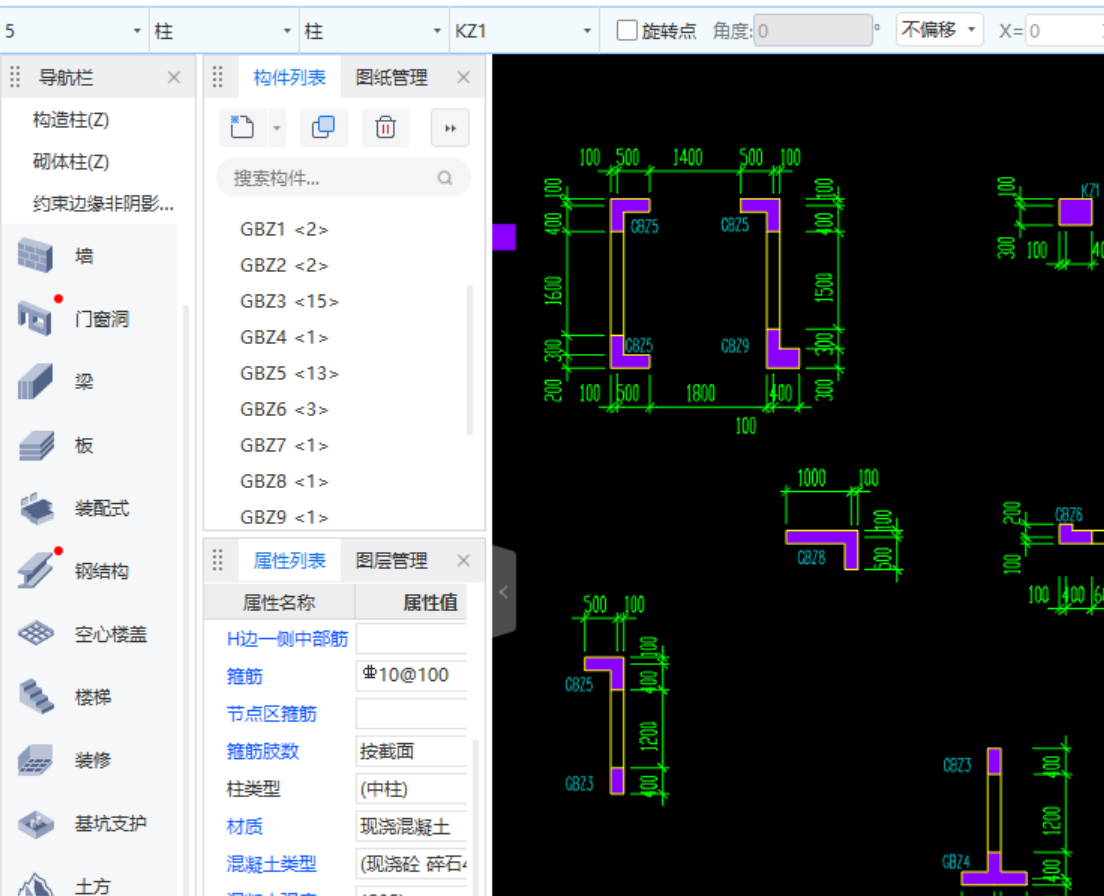Click the 材质 property link

[244, 826]
